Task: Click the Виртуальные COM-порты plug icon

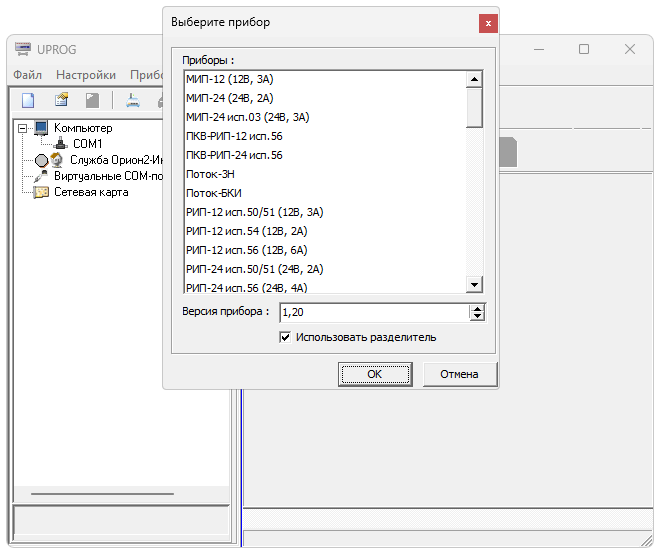Action: tap(41, 176)
